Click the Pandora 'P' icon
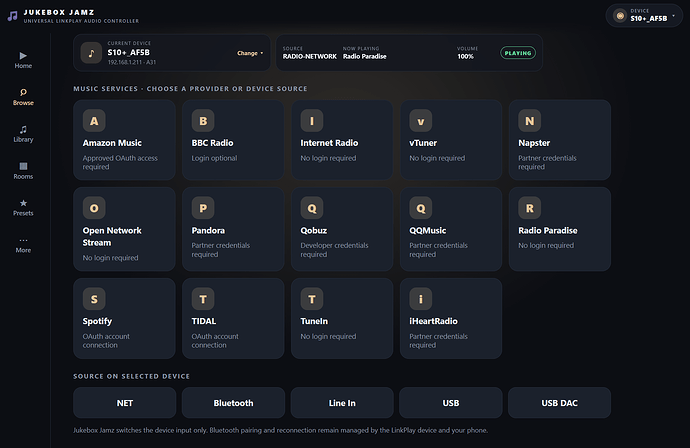 (203, 208)
